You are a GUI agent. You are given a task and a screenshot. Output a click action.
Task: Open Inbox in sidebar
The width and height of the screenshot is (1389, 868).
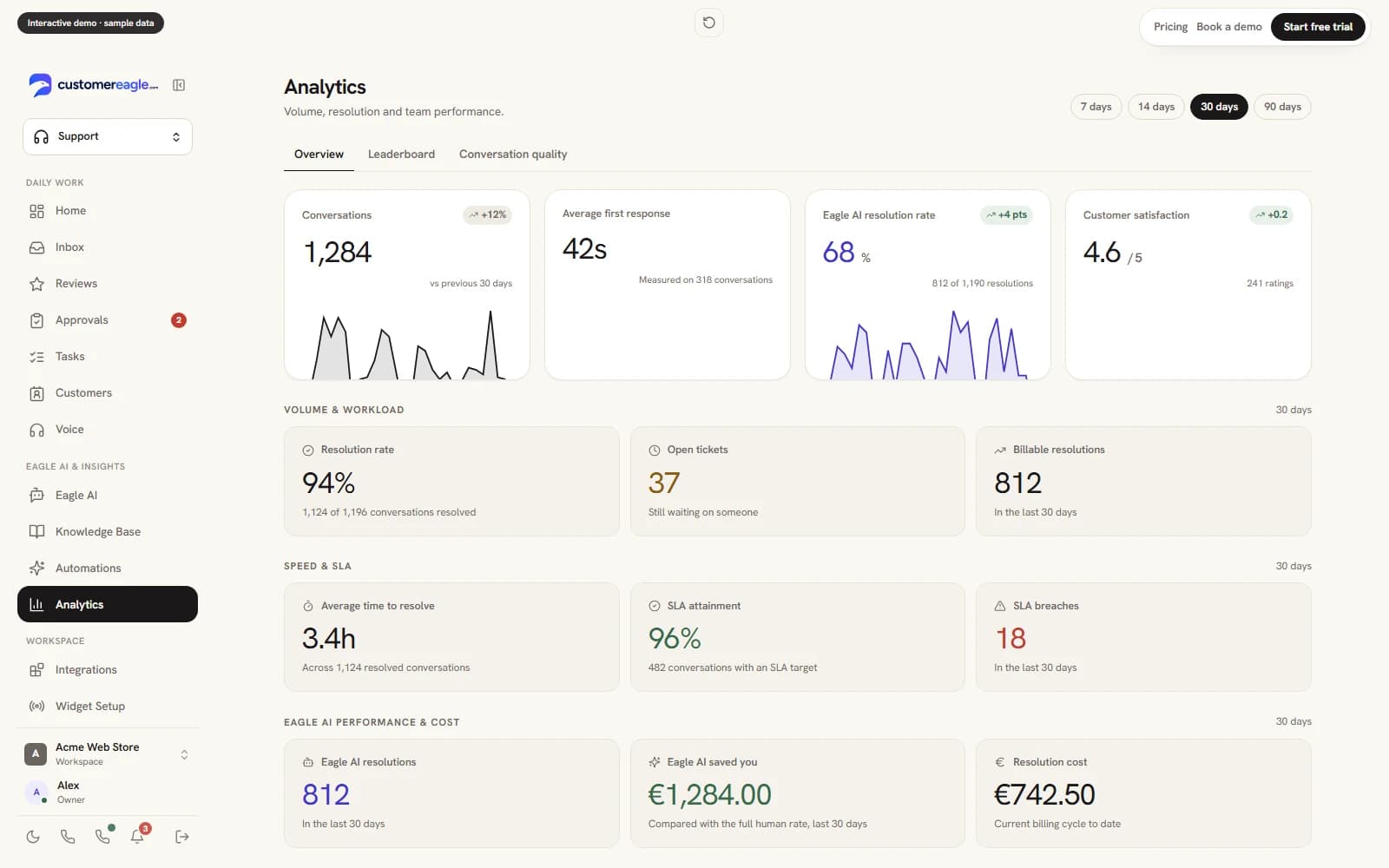point(108,247)
